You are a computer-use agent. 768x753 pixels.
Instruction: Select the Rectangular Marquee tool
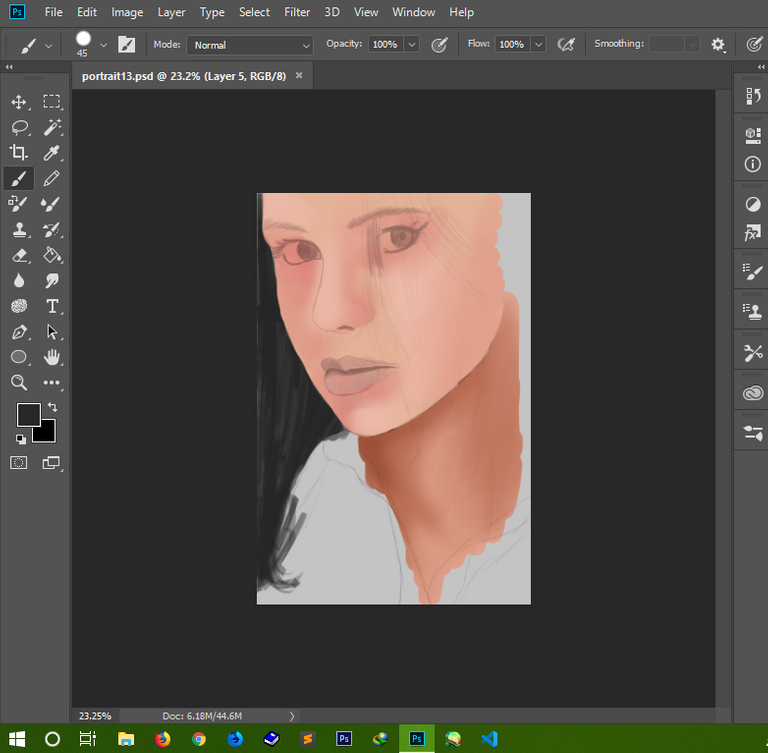(x=51, y=102)
